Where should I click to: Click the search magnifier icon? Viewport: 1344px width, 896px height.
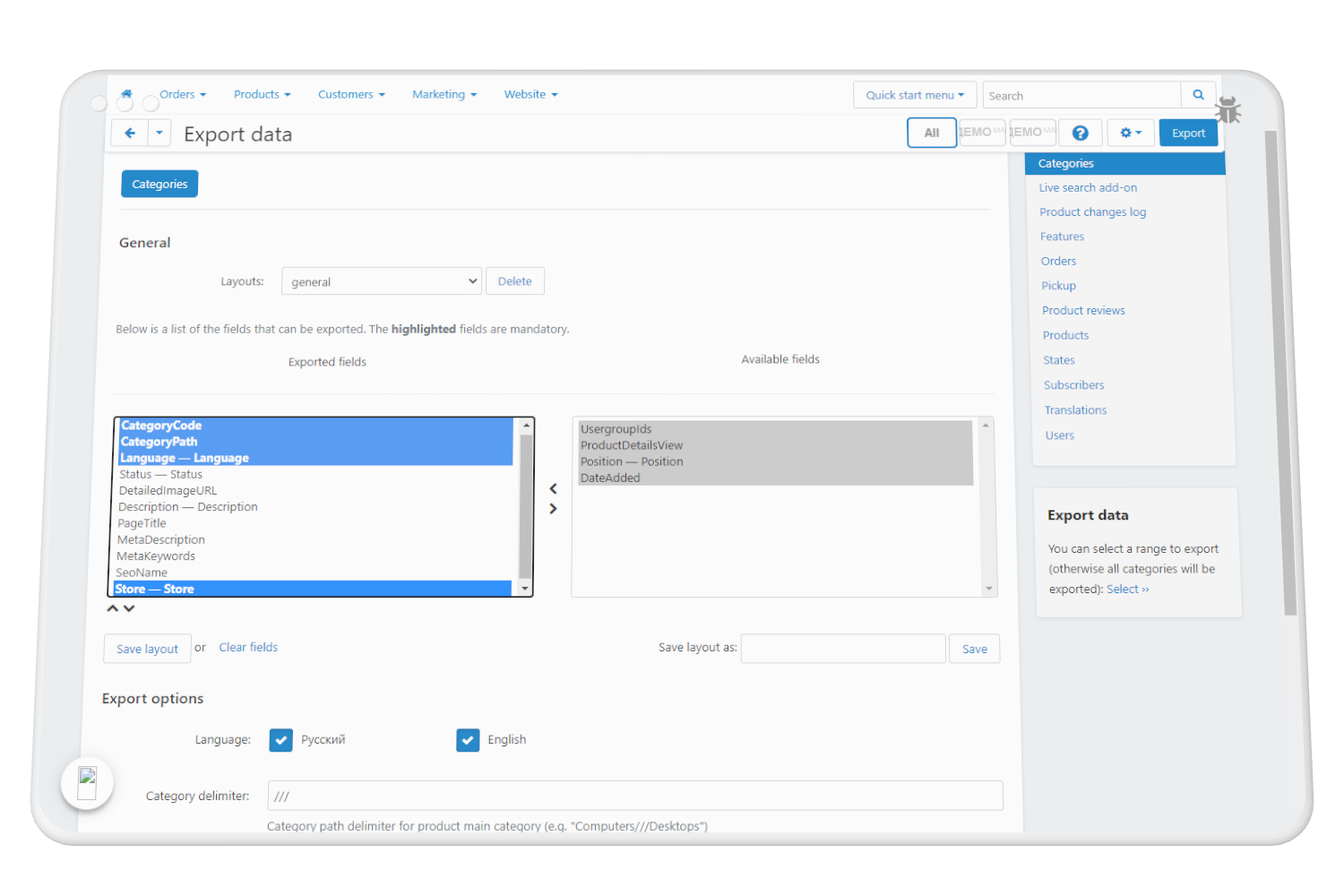1198,95
